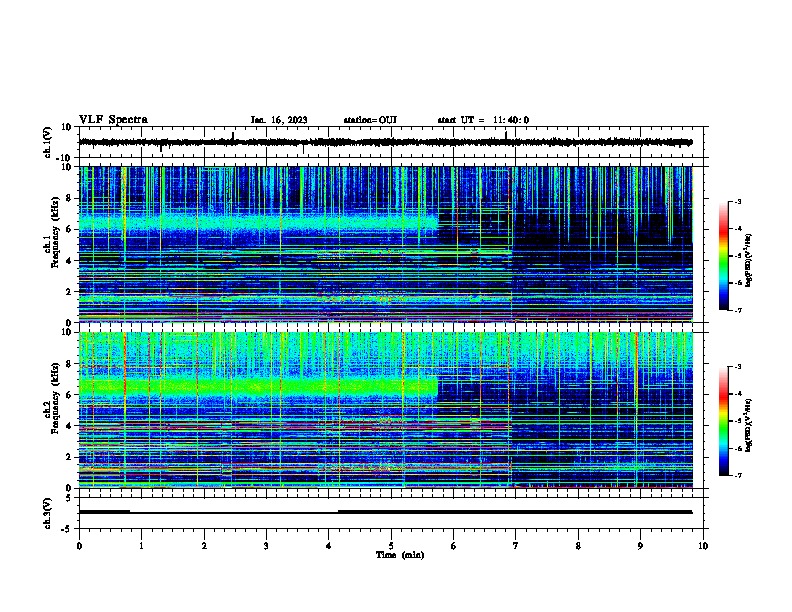Click the ch.3 voltage trace line
The width and height of the screenshot is (792, 612).
click(385, 512)
